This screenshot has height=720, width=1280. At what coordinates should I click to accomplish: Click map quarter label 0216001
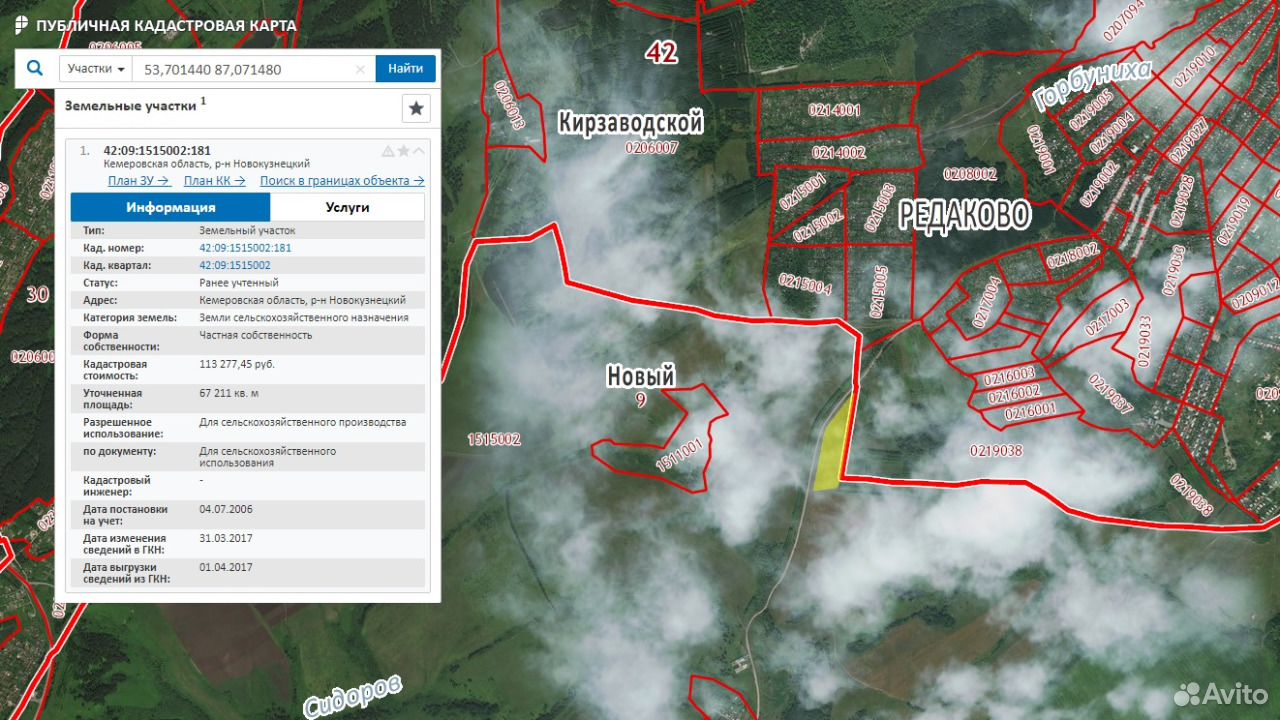(x=1031, y=411)
